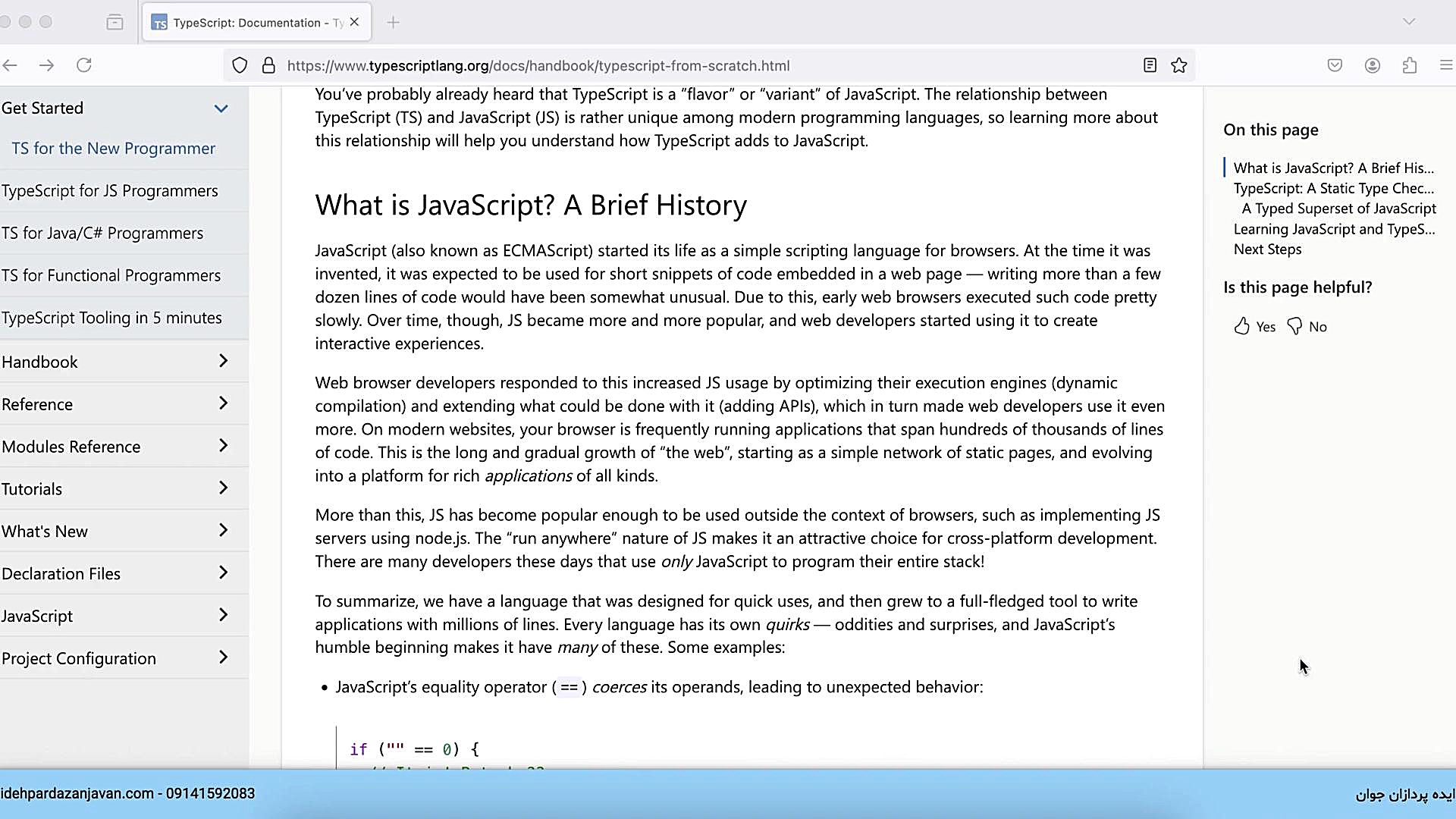The width and height of the screenshot is (1456, 819).
Task: Open the list all tabs chevron
Action: pos(1409,21)
